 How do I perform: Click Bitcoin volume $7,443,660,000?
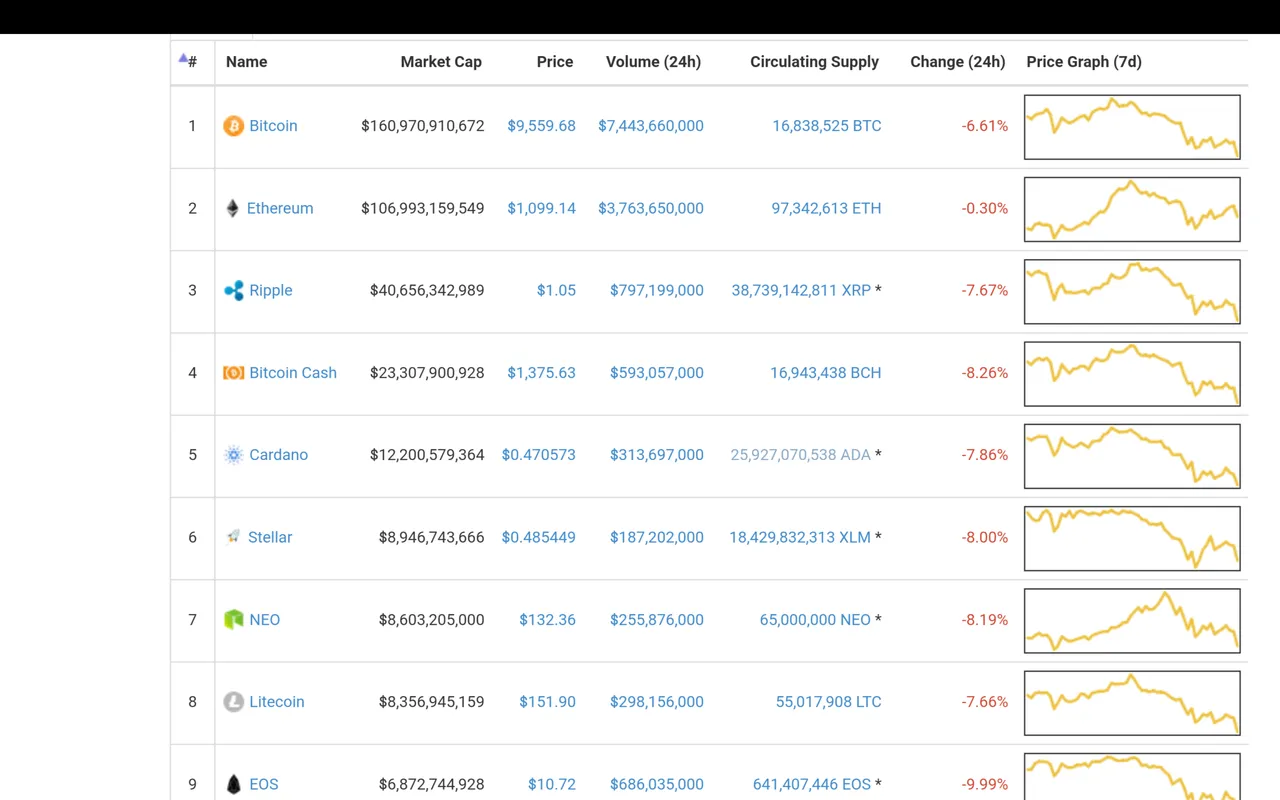click(651, 126)
